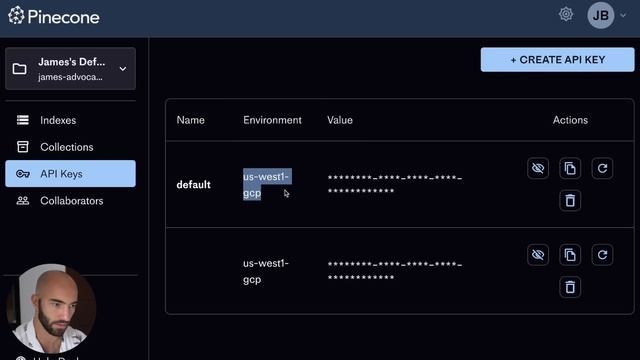Click the Create API Key button
640x360 pixels.
(558, 60)
